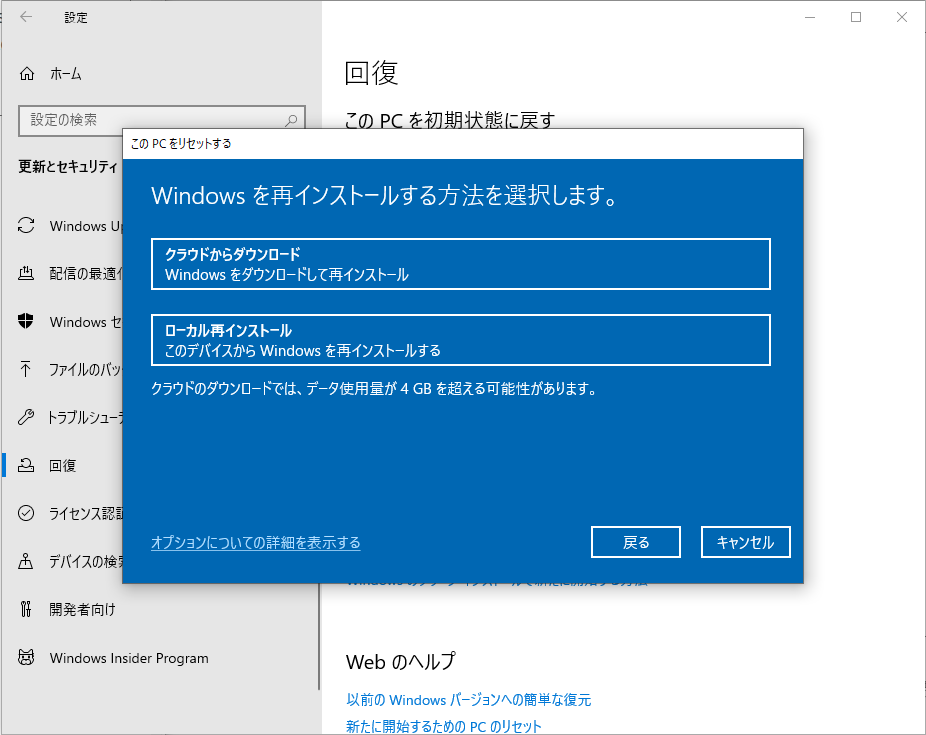Open the 新たに開始するための PC のリセット link
The image size is (926, 735).
click(444, 725)
